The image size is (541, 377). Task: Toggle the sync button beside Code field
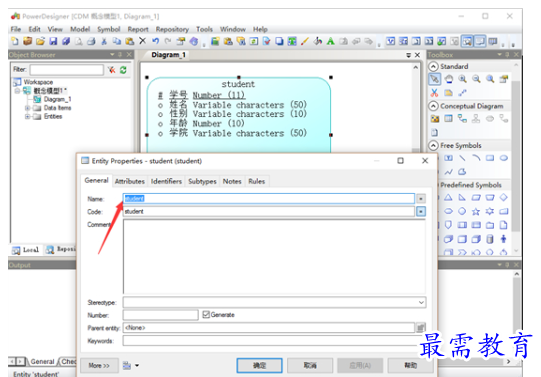pyautogui.click(x=421, y=211)
